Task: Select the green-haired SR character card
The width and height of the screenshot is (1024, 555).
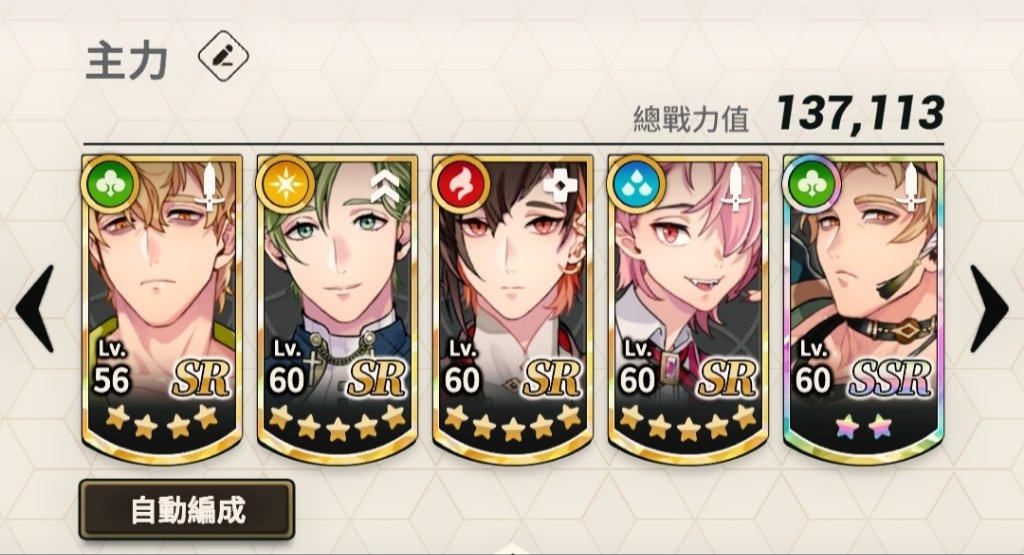Action: [337, 309]
